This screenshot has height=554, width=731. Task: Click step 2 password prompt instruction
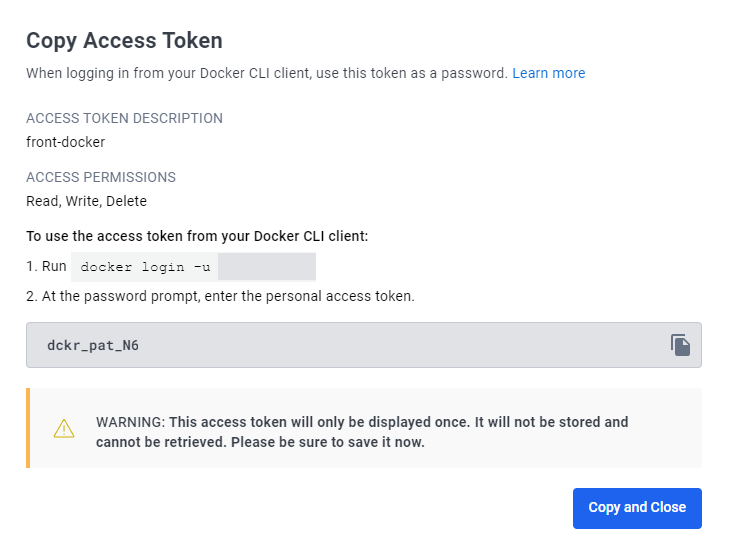pyautogui.click(x=221, y=296)
